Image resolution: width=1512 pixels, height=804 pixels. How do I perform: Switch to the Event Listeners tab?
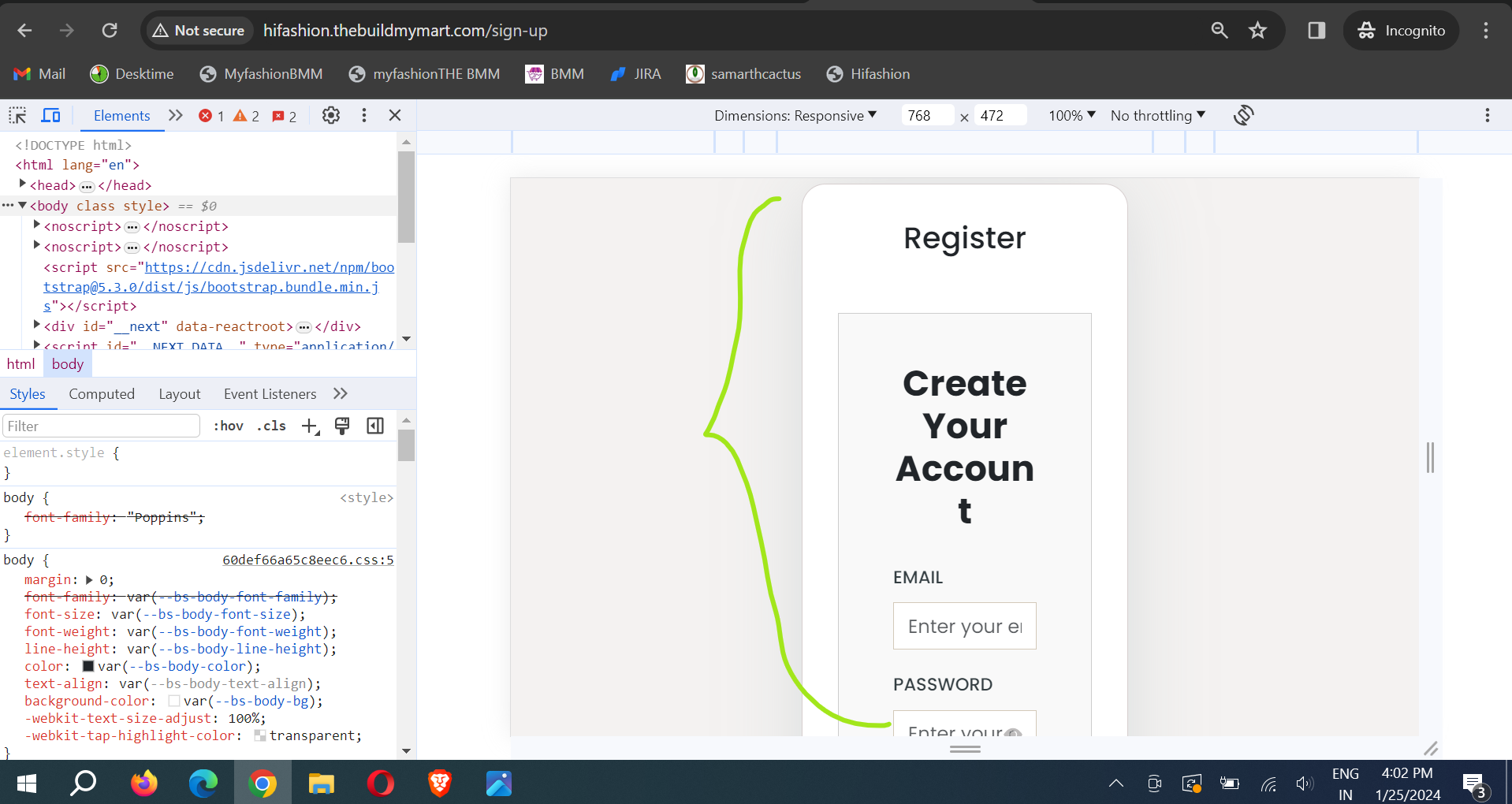coord(270,394)
